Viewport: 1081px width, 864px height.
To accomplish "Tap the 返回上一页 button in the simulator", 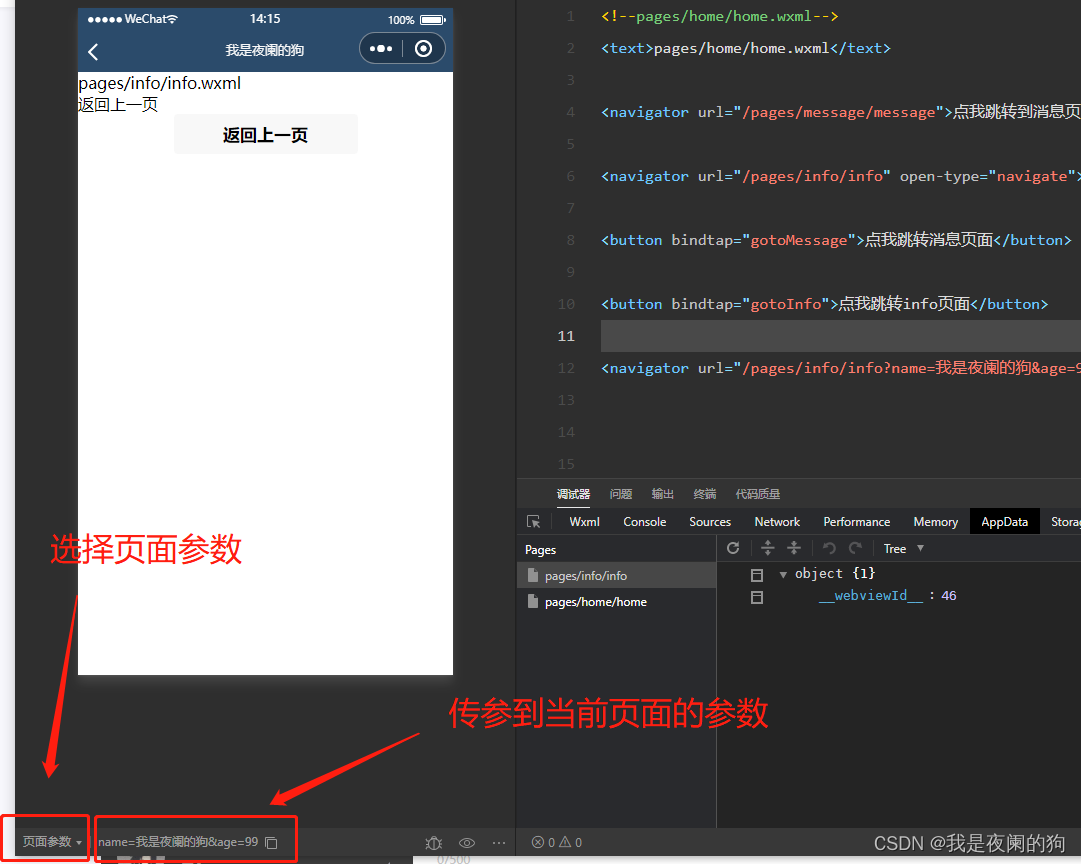I will 265,134.
